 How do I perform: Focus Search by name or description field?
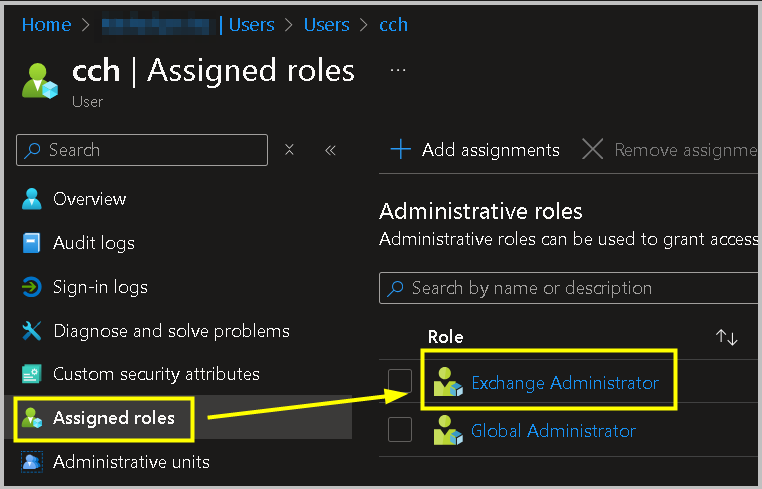(569, 288)
